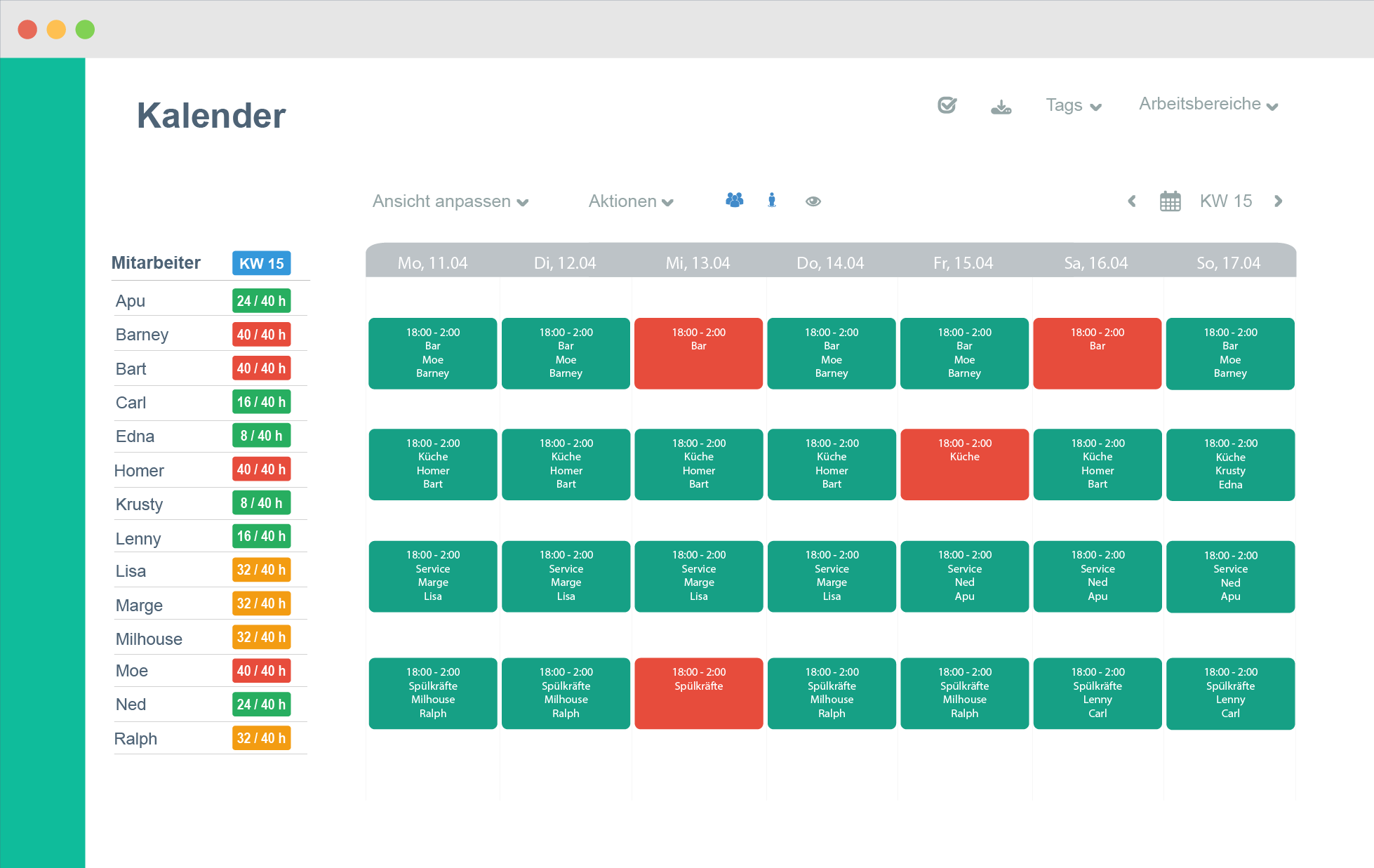Open the Aktionen menu

coord(630,201)
